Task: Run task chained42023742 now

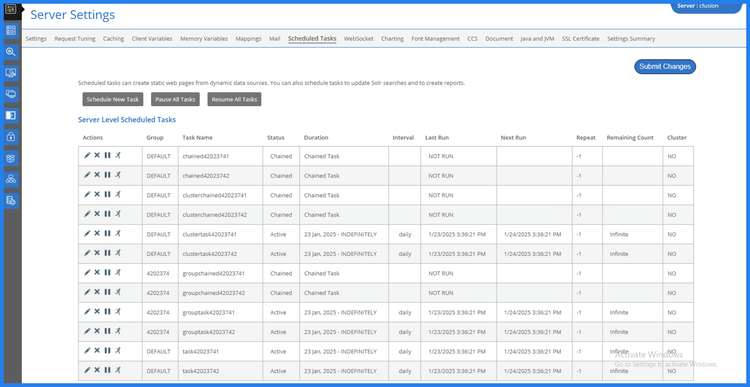Action: point(118,175)
